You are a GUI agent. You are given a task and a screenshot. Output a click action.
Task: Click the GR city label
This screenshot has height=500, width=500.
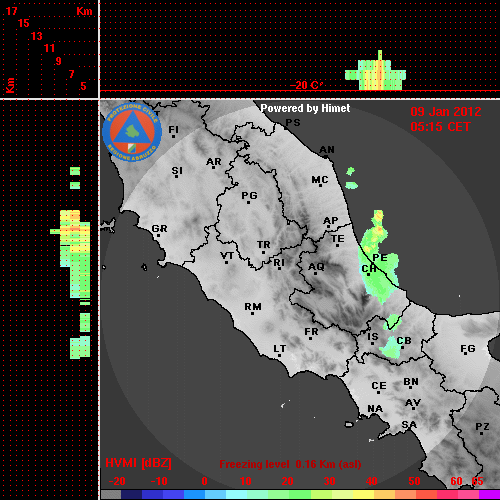pos(159,229)
